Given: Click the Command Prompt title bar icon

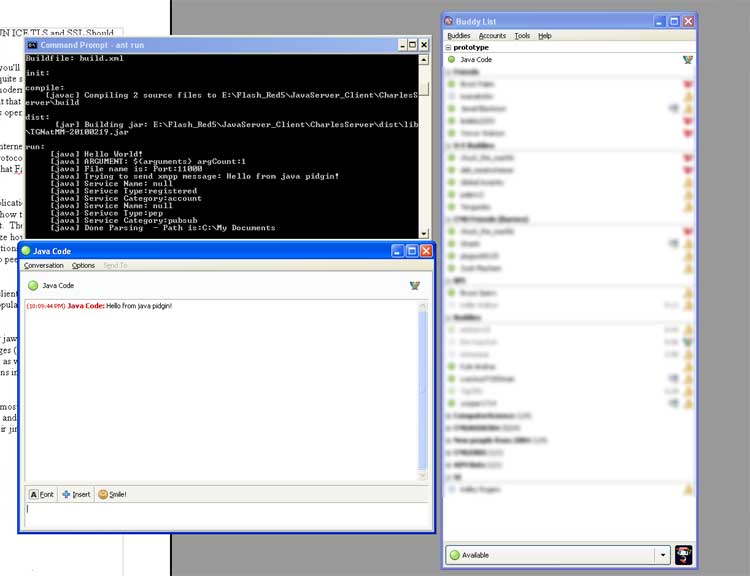Looking at the screenshot, I should [32, 45].
